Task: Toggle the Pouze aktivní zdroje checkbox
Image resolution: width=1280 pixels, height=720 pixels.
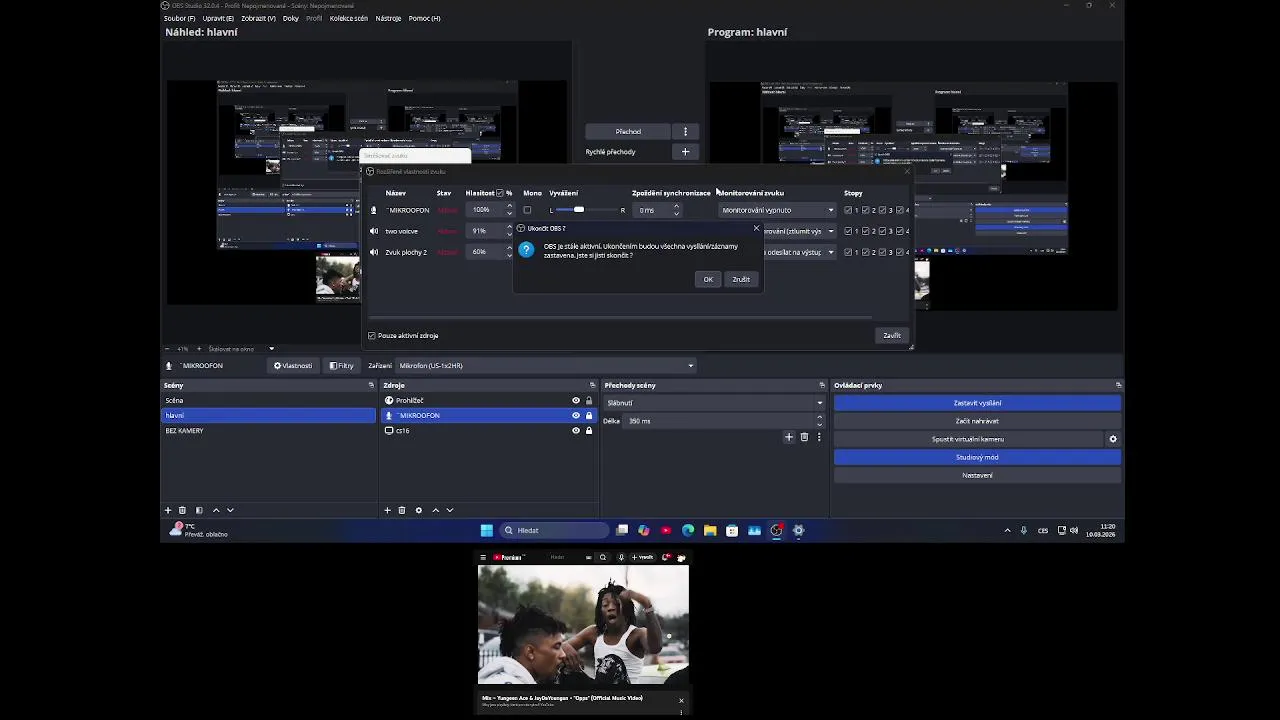Action: (x=372, y=336)
